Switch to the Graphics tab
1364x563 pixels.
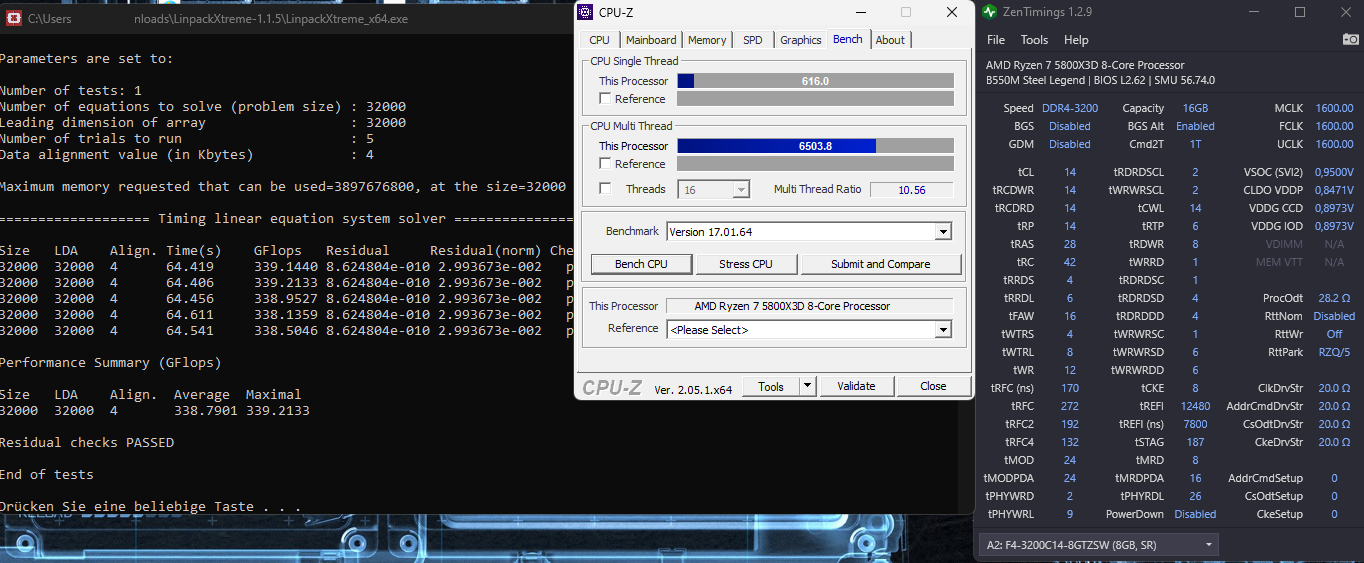point(800,40)
